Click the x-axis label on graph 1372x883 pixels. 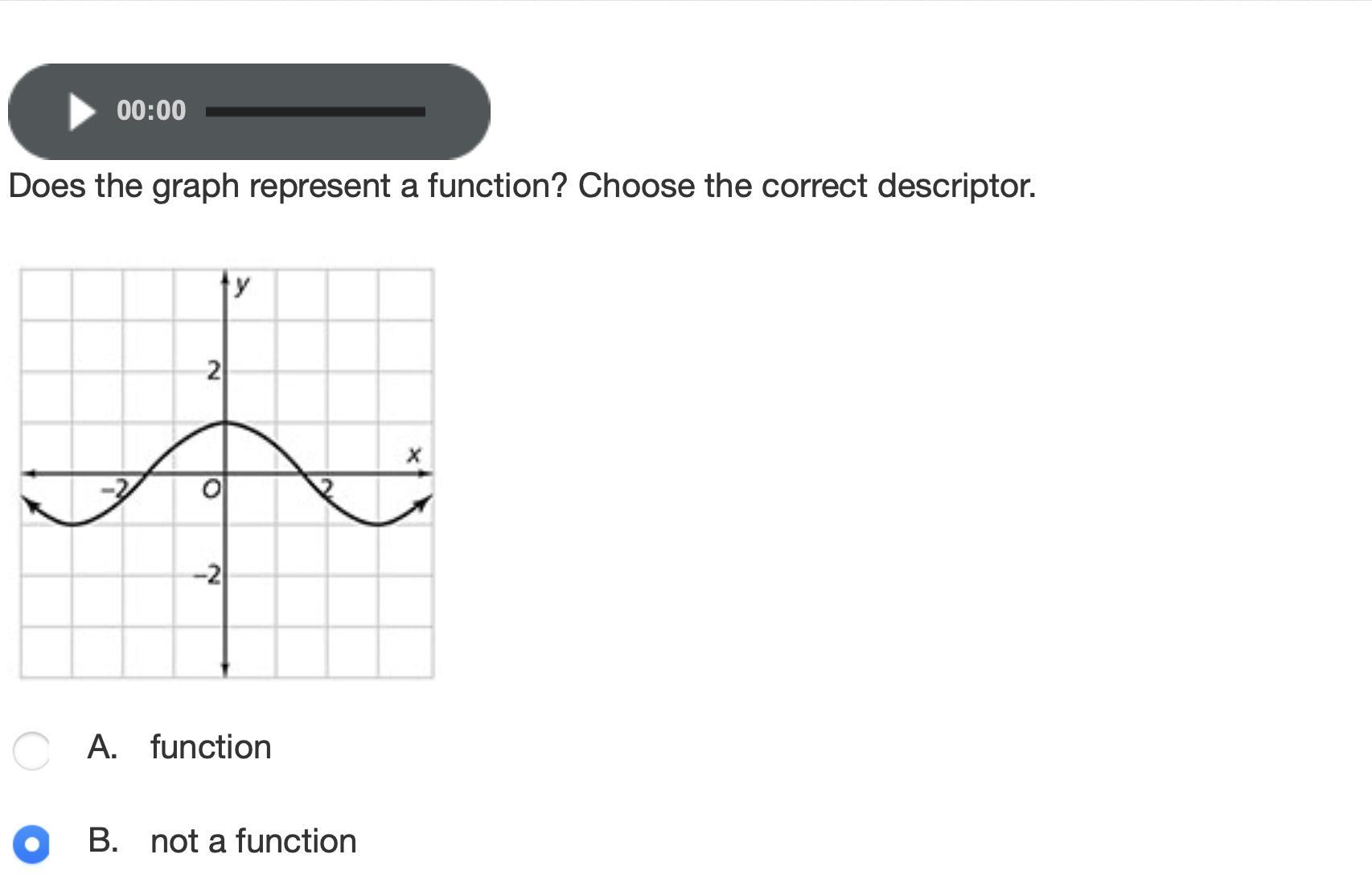point(413,454)
